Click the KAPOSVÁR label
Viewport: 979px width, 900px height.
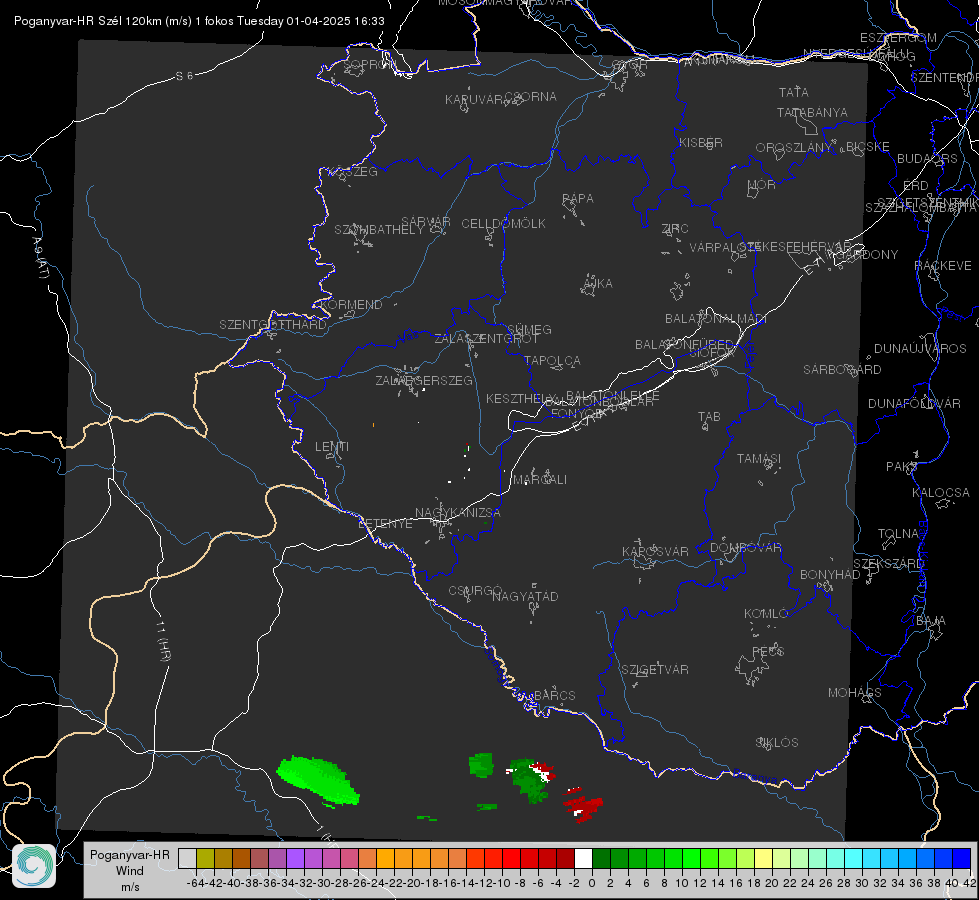[656, 551]
